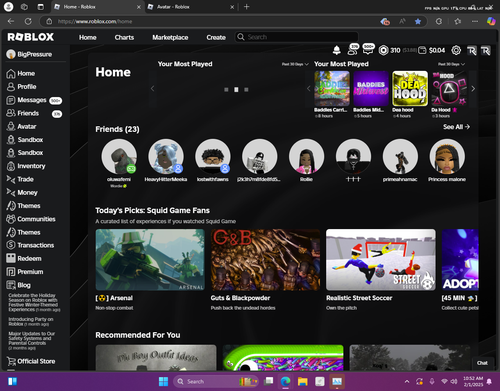This screenshot has height=391, width=500.
Task: Click the Roblox search field
Action: pos(297,37)
